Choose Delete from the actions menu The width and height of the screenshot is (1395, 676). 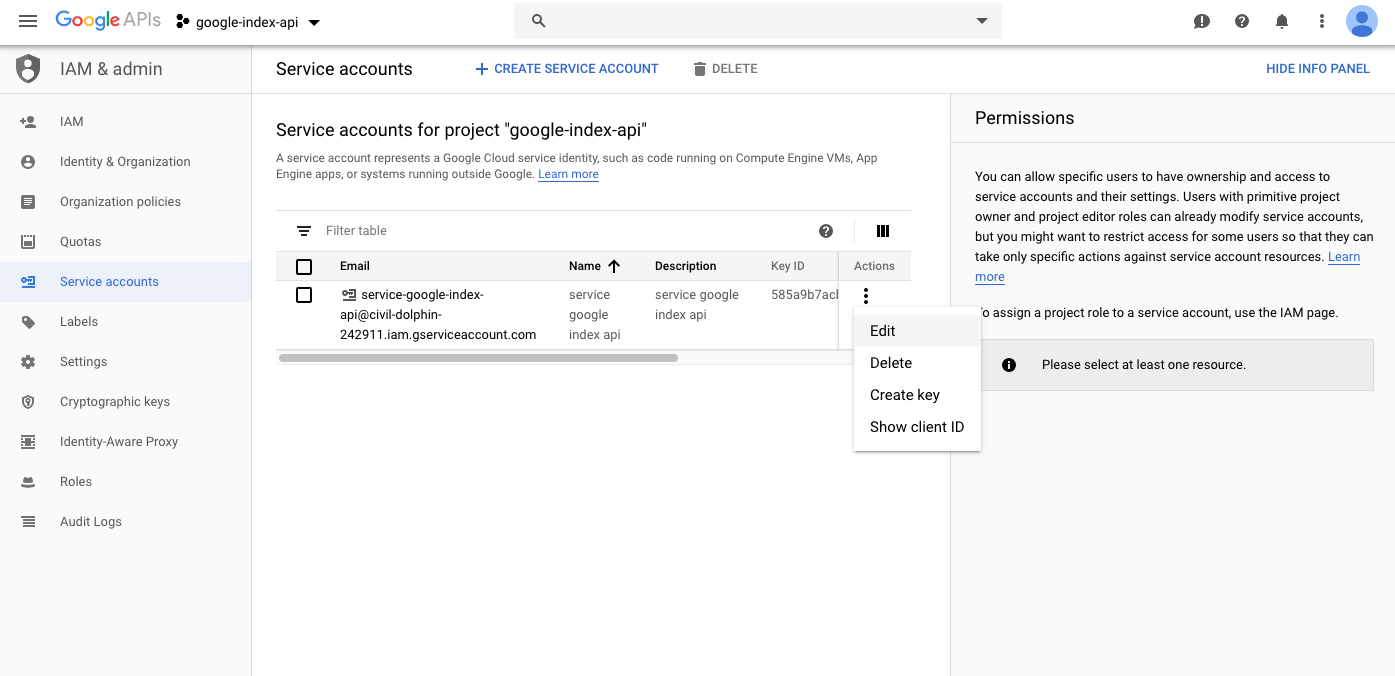tap(917, 363)
